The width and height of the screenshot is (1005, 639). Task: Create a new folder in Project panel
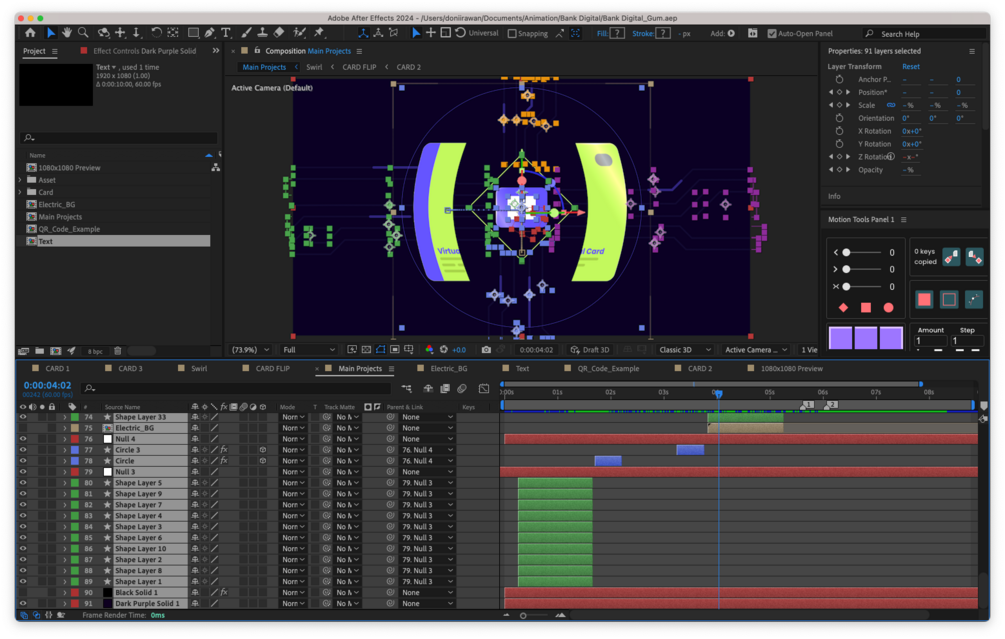tap(40, 351)
